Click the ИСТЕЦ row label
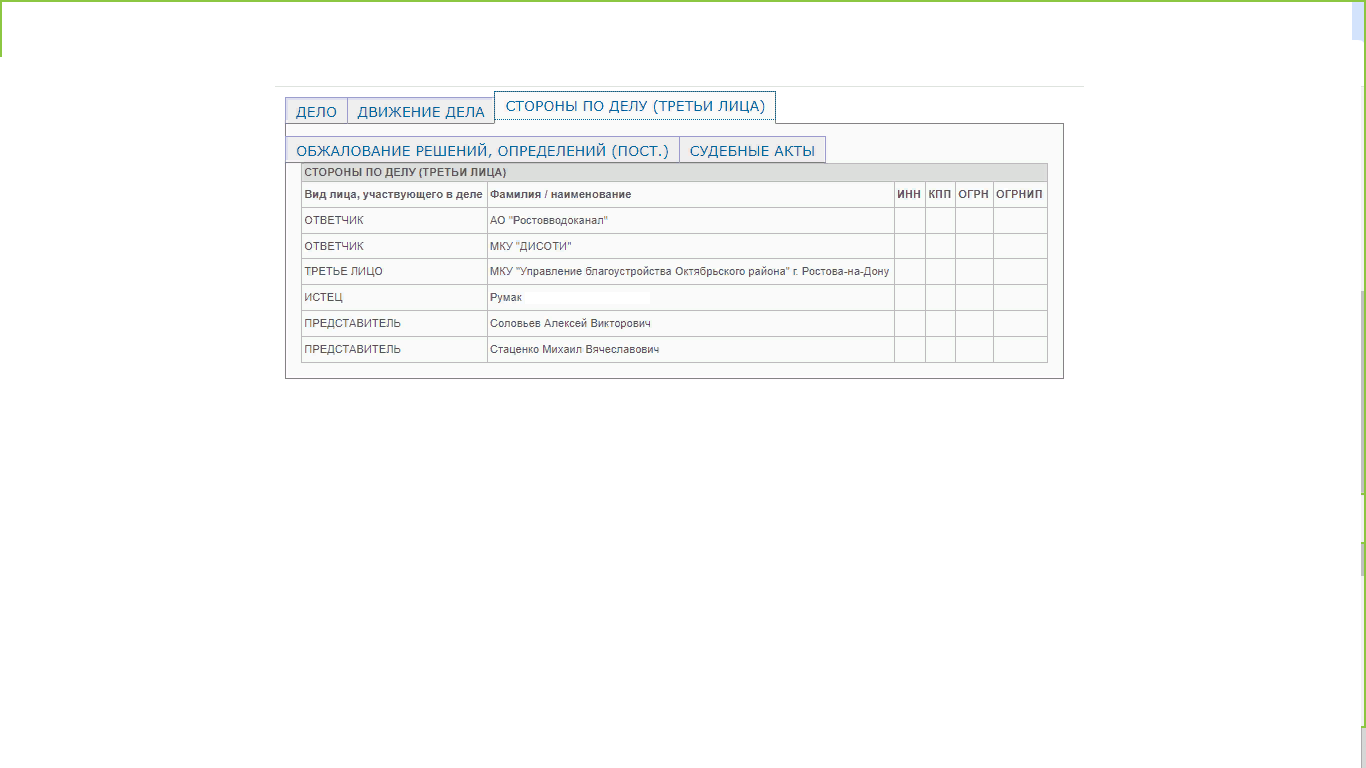Screen dimensions: 1366x768 coord(323,298)
